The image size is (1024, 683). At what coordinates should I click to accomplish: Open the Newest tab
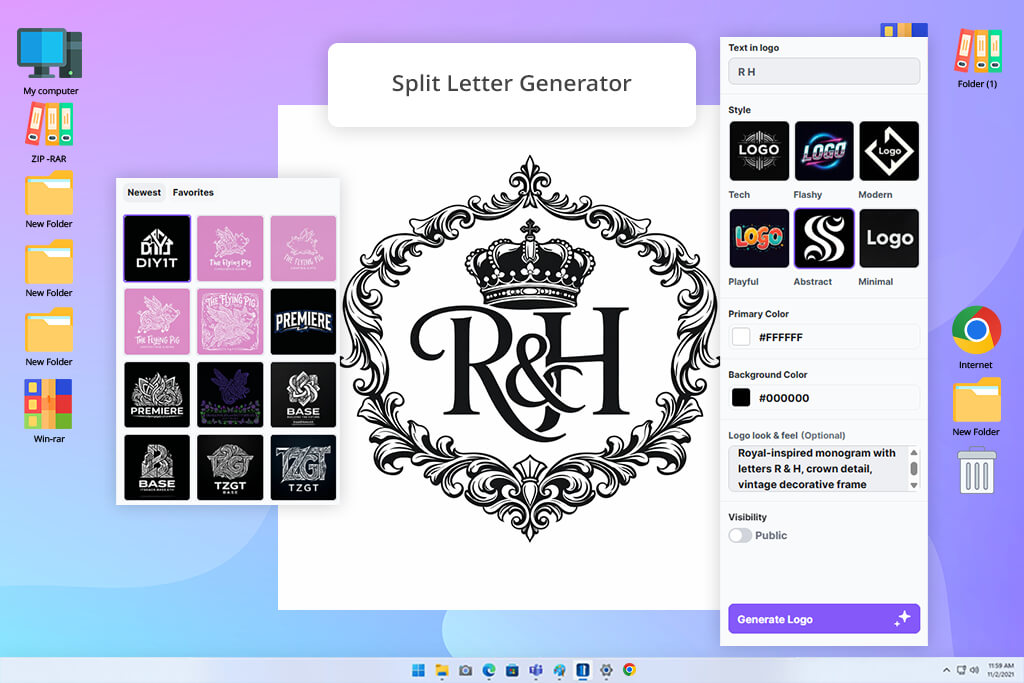(144, 193)
